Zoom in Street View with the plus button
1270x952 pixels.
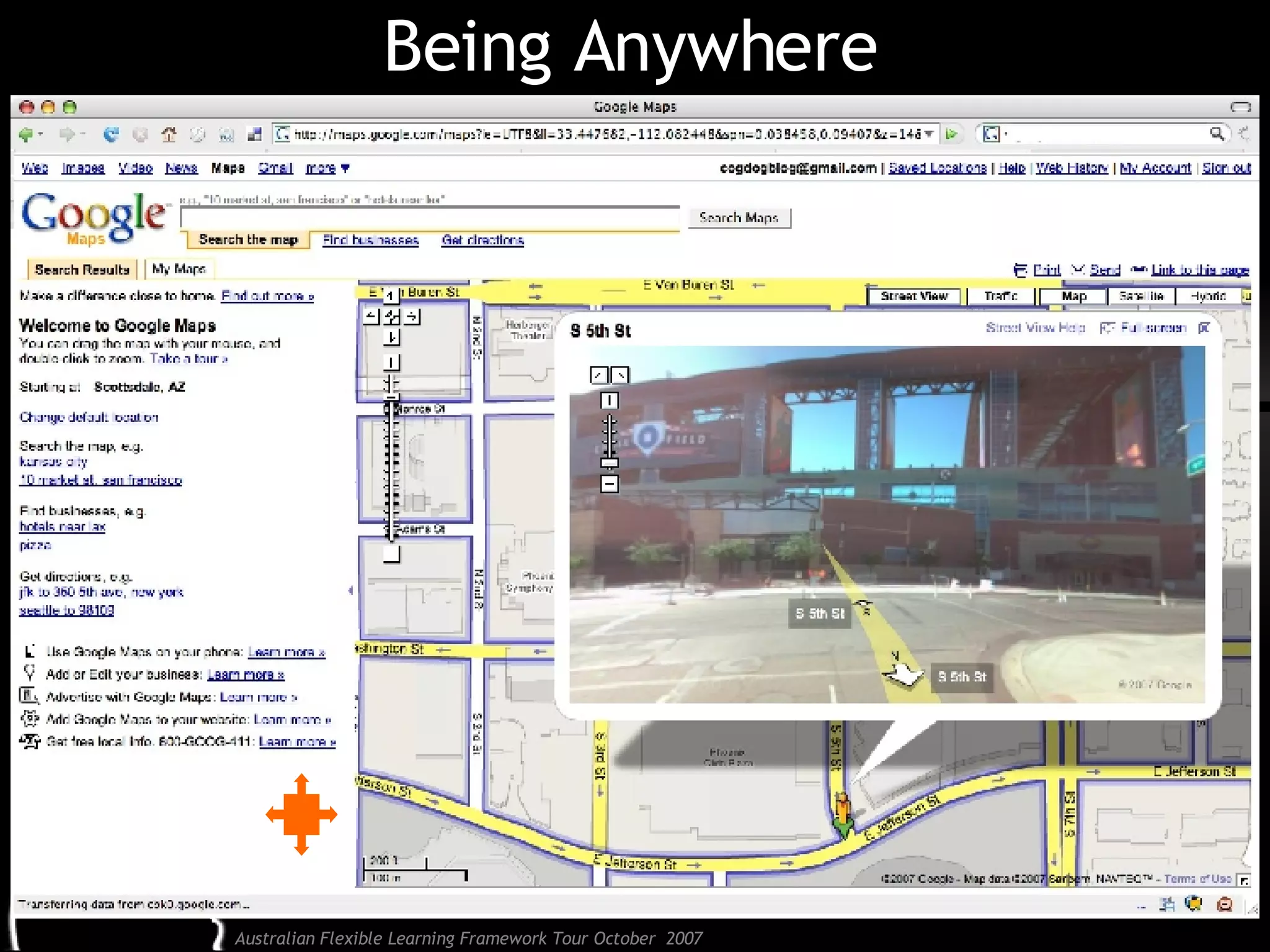tap(609, 401)
